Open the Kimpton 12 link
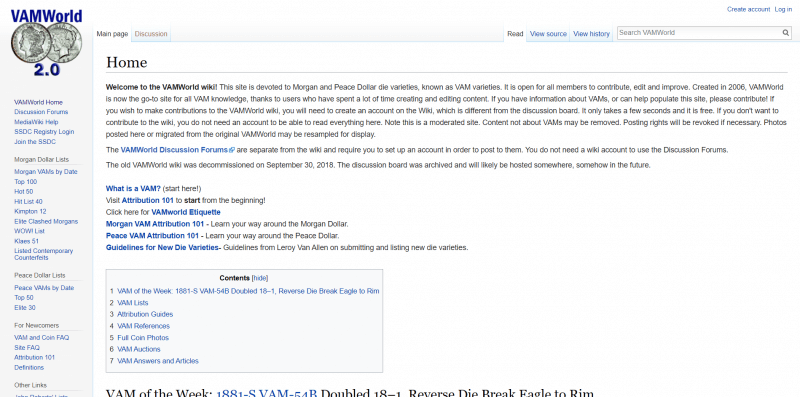 tap(30, 211)
